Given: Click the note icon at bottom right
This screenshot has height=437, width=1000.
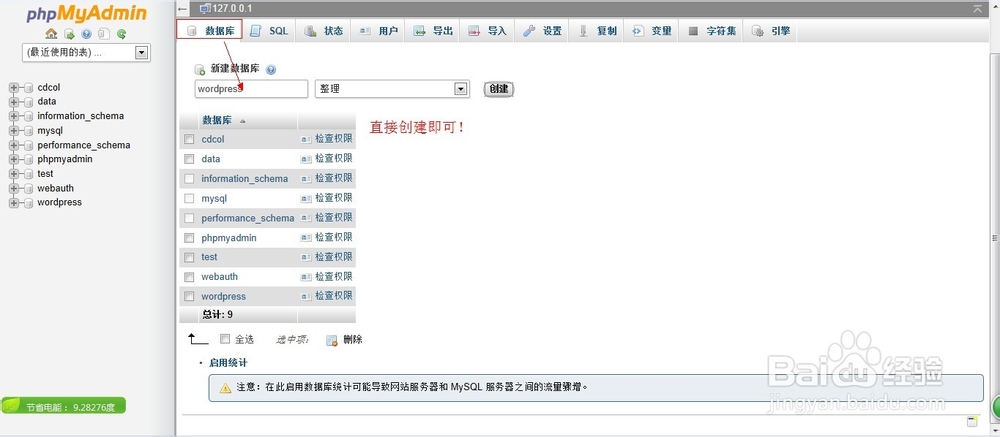Looking at the screenshot, I should [972, 421].
